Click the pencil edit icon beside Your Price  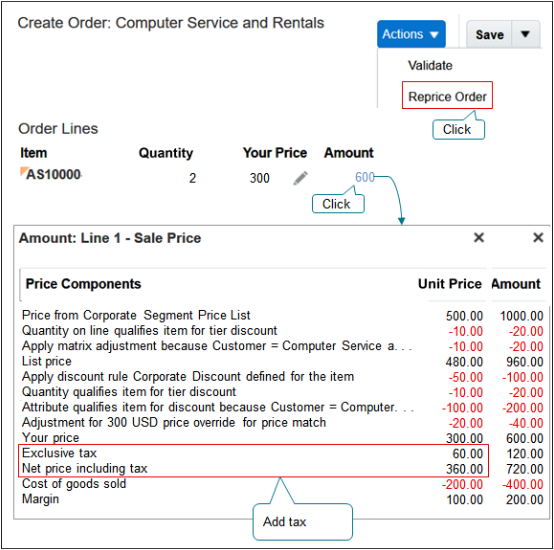pyautogui.click(x=300, y=178)
